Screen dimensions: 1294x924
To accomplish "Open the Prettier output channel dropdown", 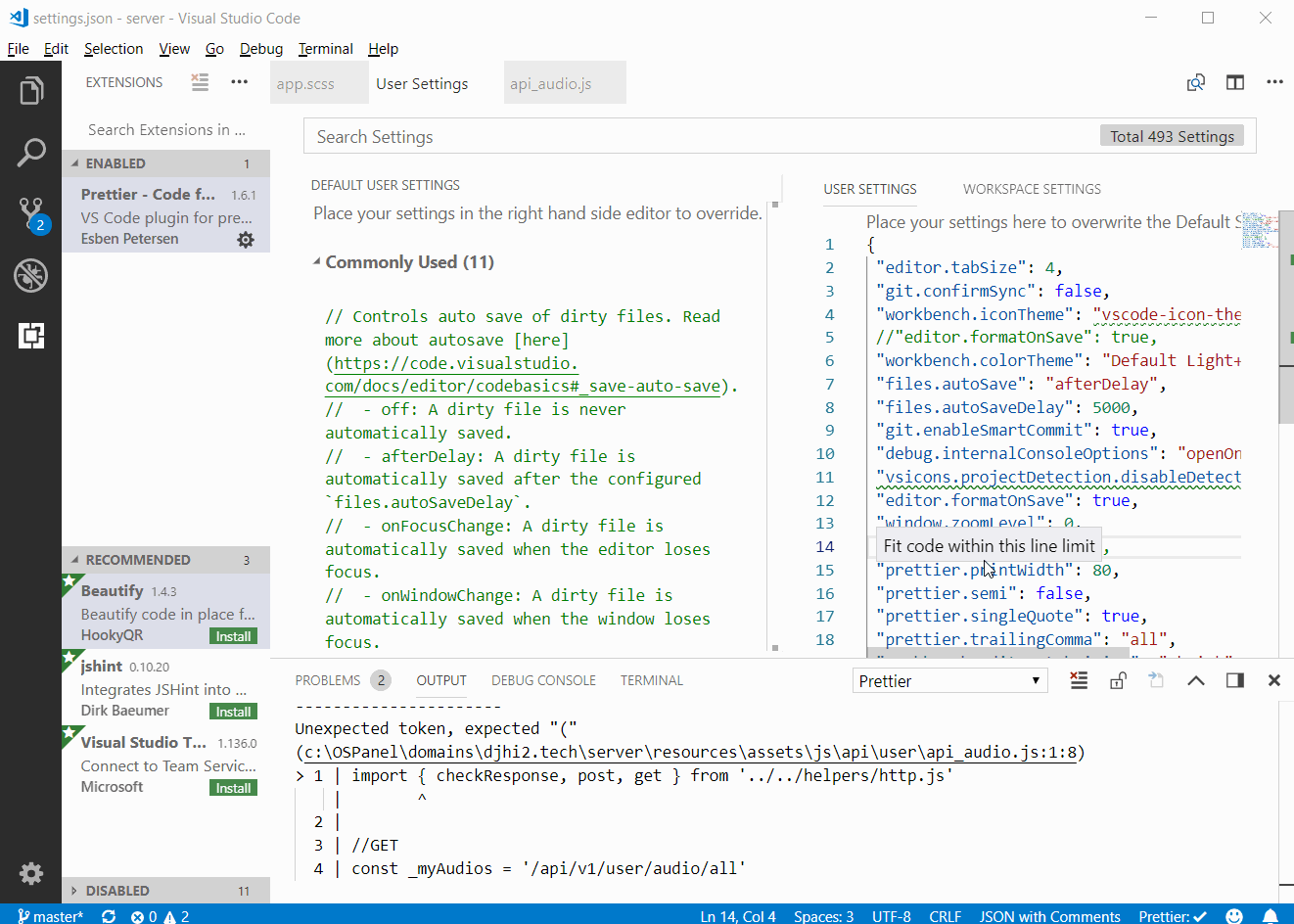I will 949,680.
